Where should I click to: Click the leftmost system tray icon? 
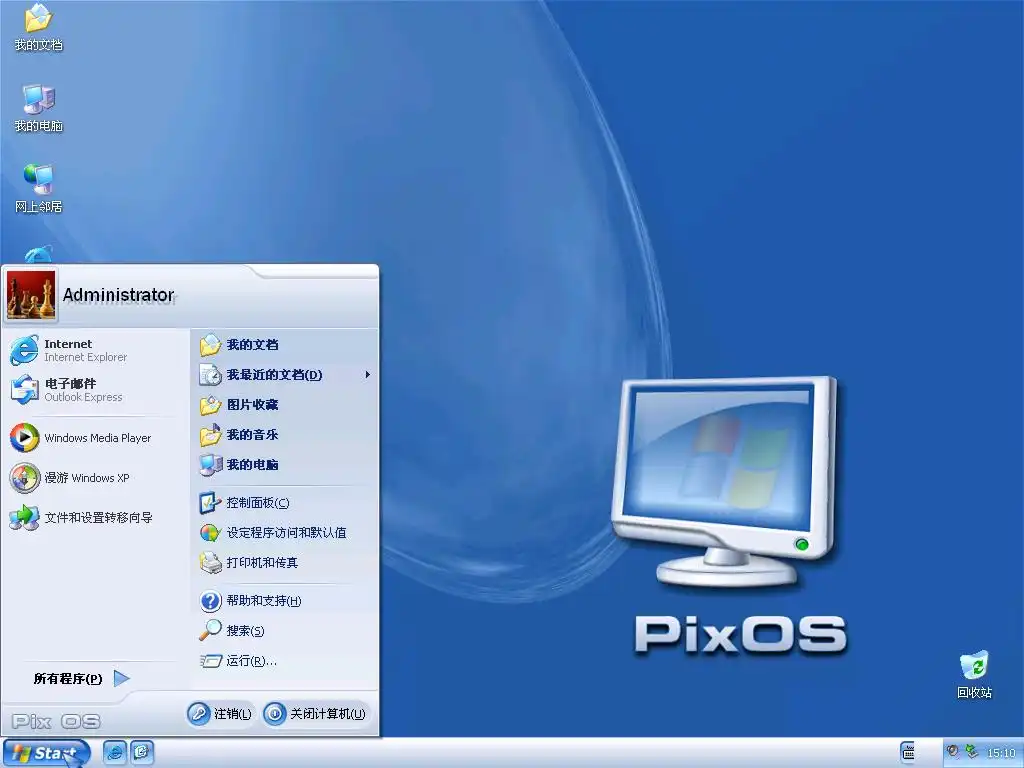(953, 752)
